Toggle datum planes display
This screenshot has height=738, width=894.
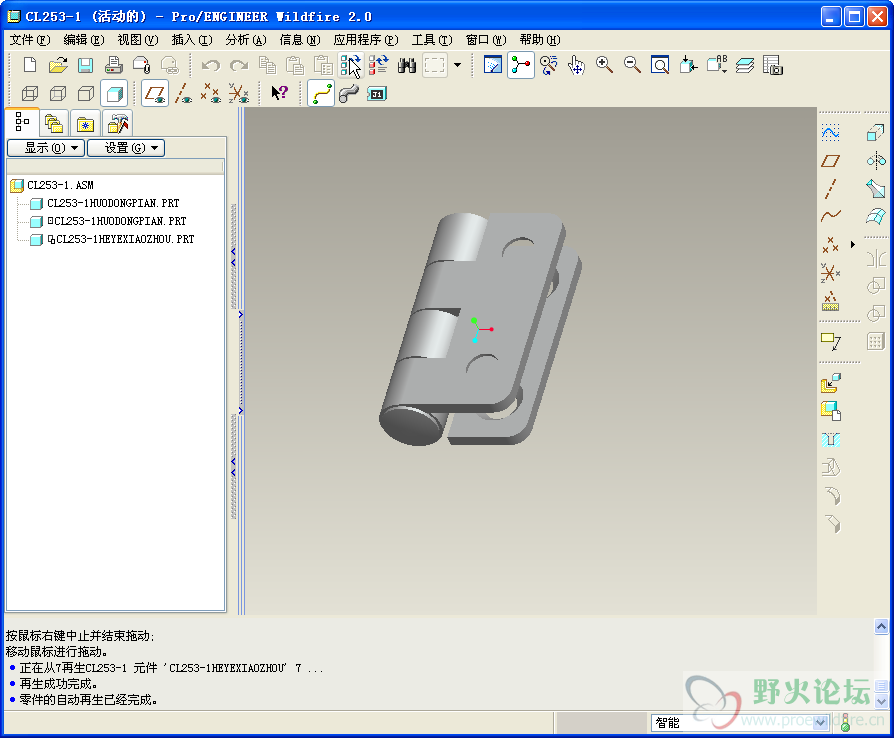click(x=155, y=94)
